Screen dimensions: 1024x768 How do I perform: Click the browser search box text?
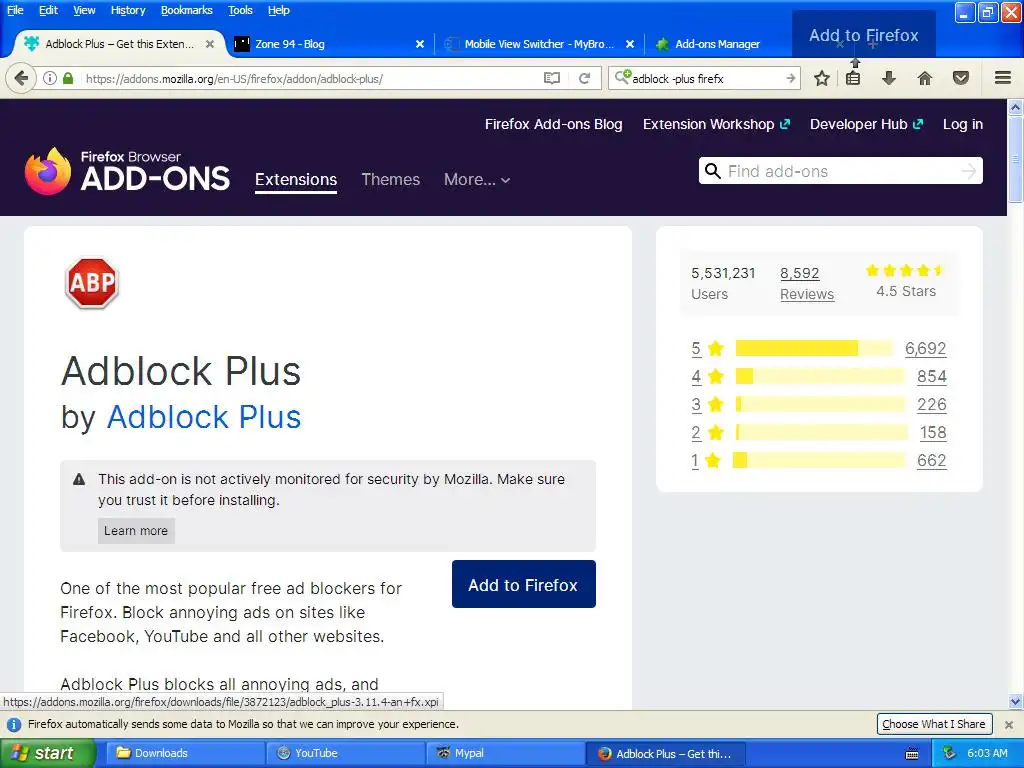[x=678, y=78]
